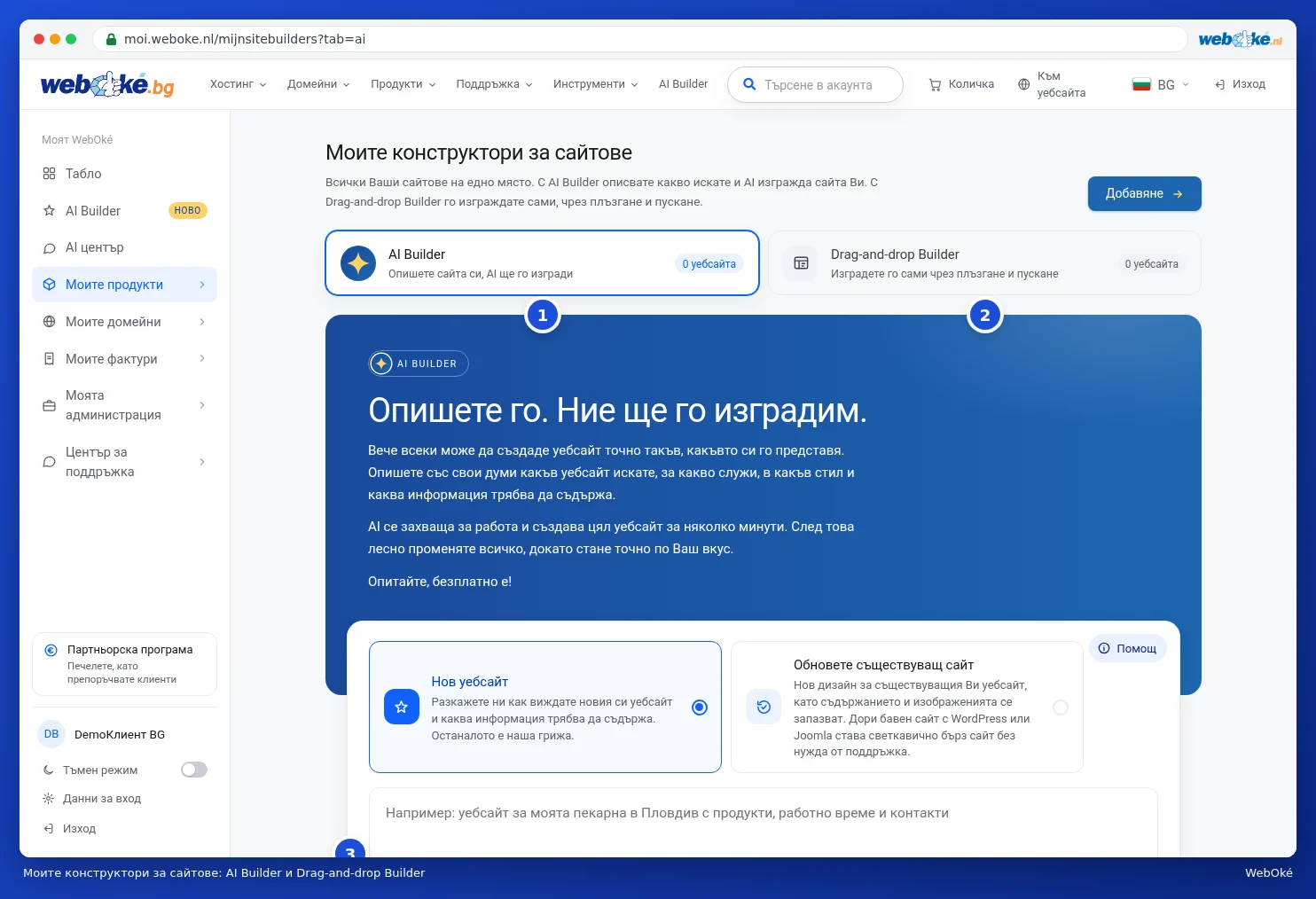
Task: Click the 'Обновете съществуващ сайт' refresh icon
Action: tap(764, 707)
